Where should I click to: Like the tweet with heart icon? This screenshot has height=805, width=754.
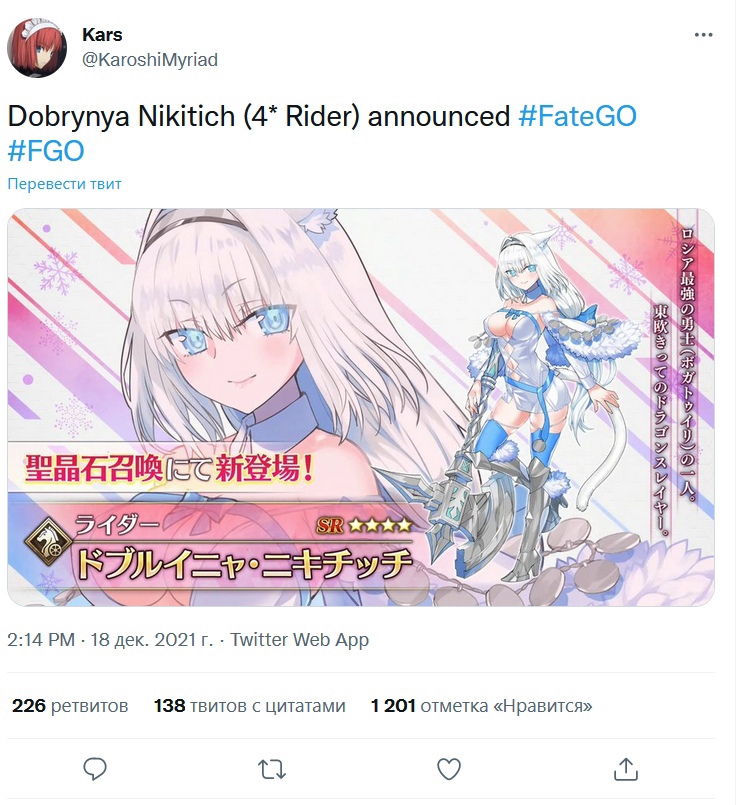[449, 769]
